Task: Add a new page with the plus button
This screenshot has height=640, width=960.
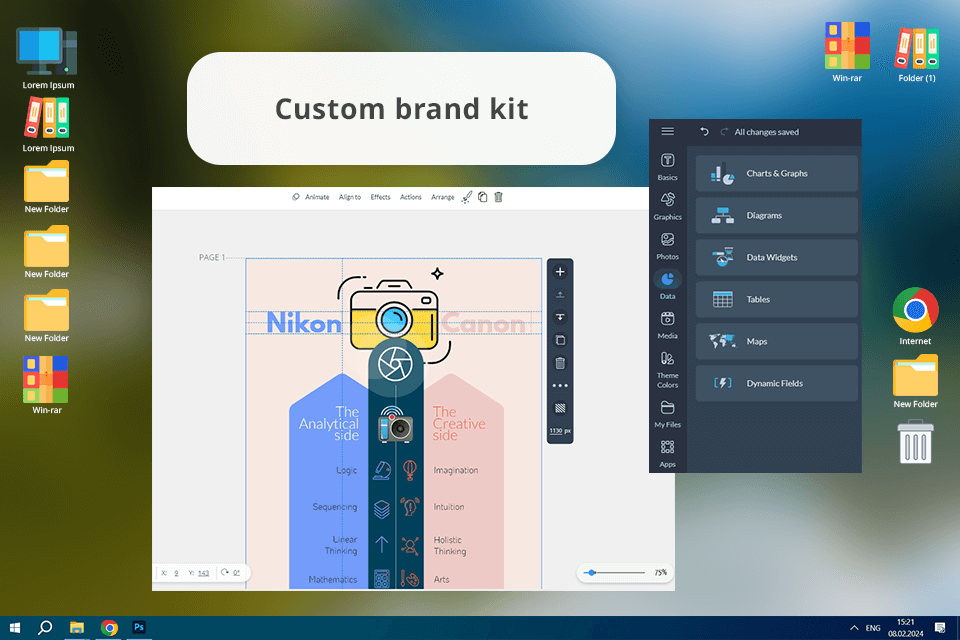Action: [x=560, y=272]
